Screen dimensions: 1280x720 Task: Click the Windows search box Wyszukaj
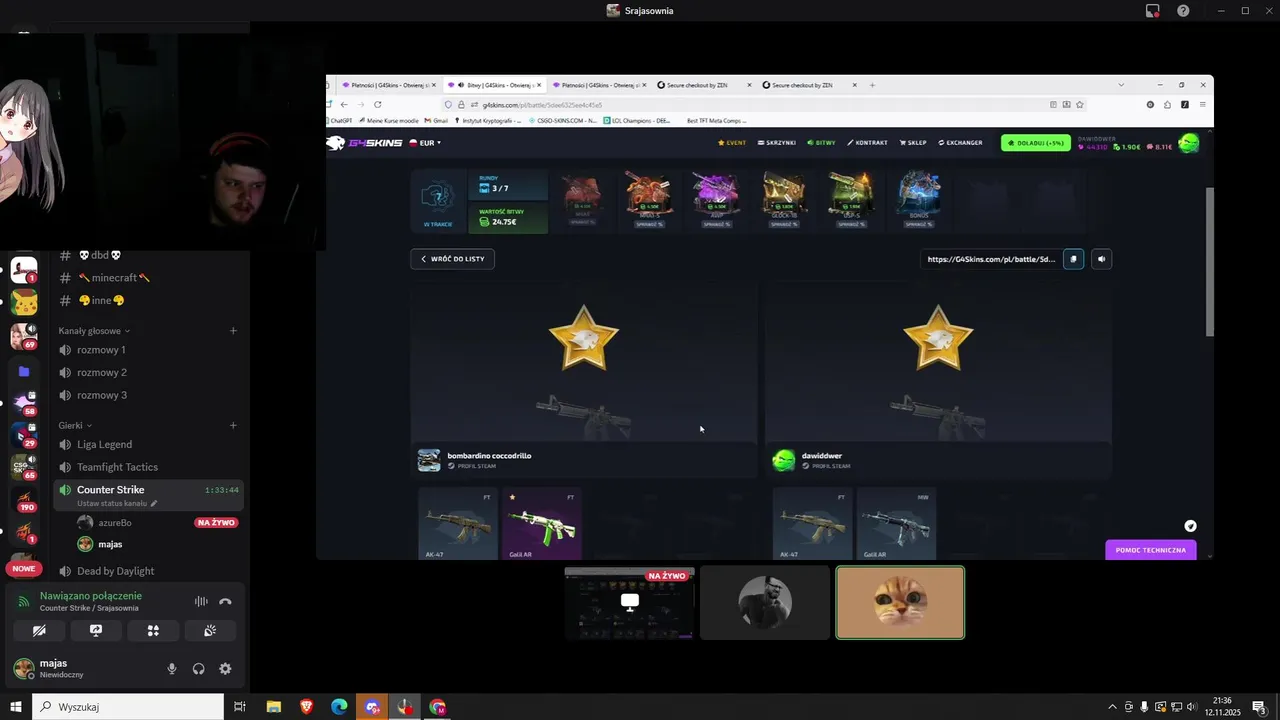(x=129, y=707)
